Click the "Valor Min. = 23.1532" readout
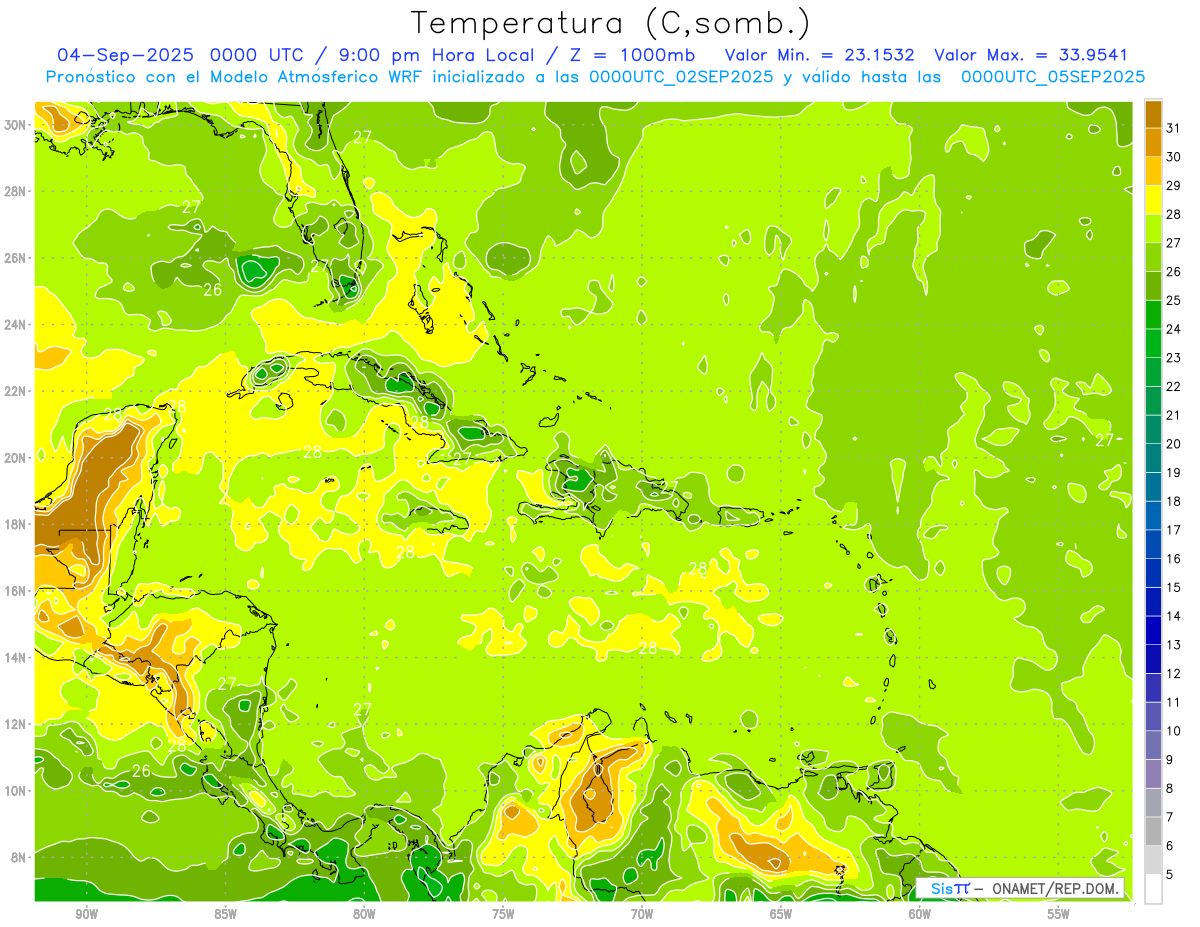Image resolution: width=1200 pixels, height=927 pixels. click(820, 55)
